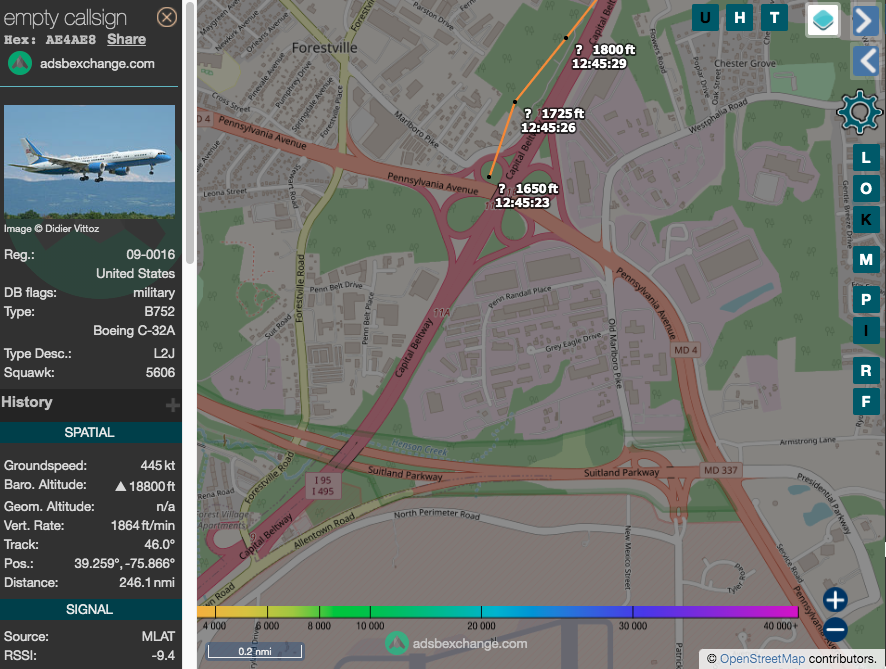Expand the History section plus
Image resolution: width=886 pixels, height=669 pixels.
172,405
